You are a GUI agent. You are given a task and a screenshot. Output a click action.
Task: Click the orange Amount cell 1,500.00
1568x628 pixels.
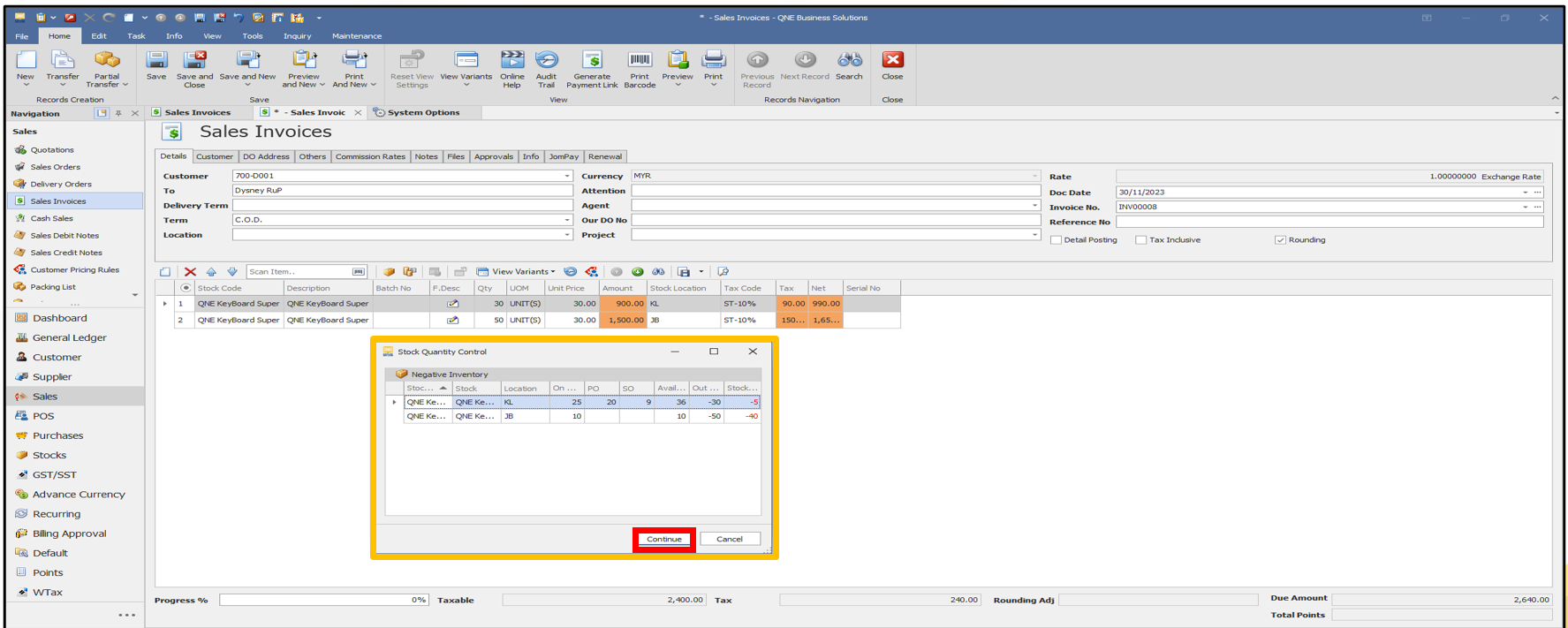coord(624,321)
